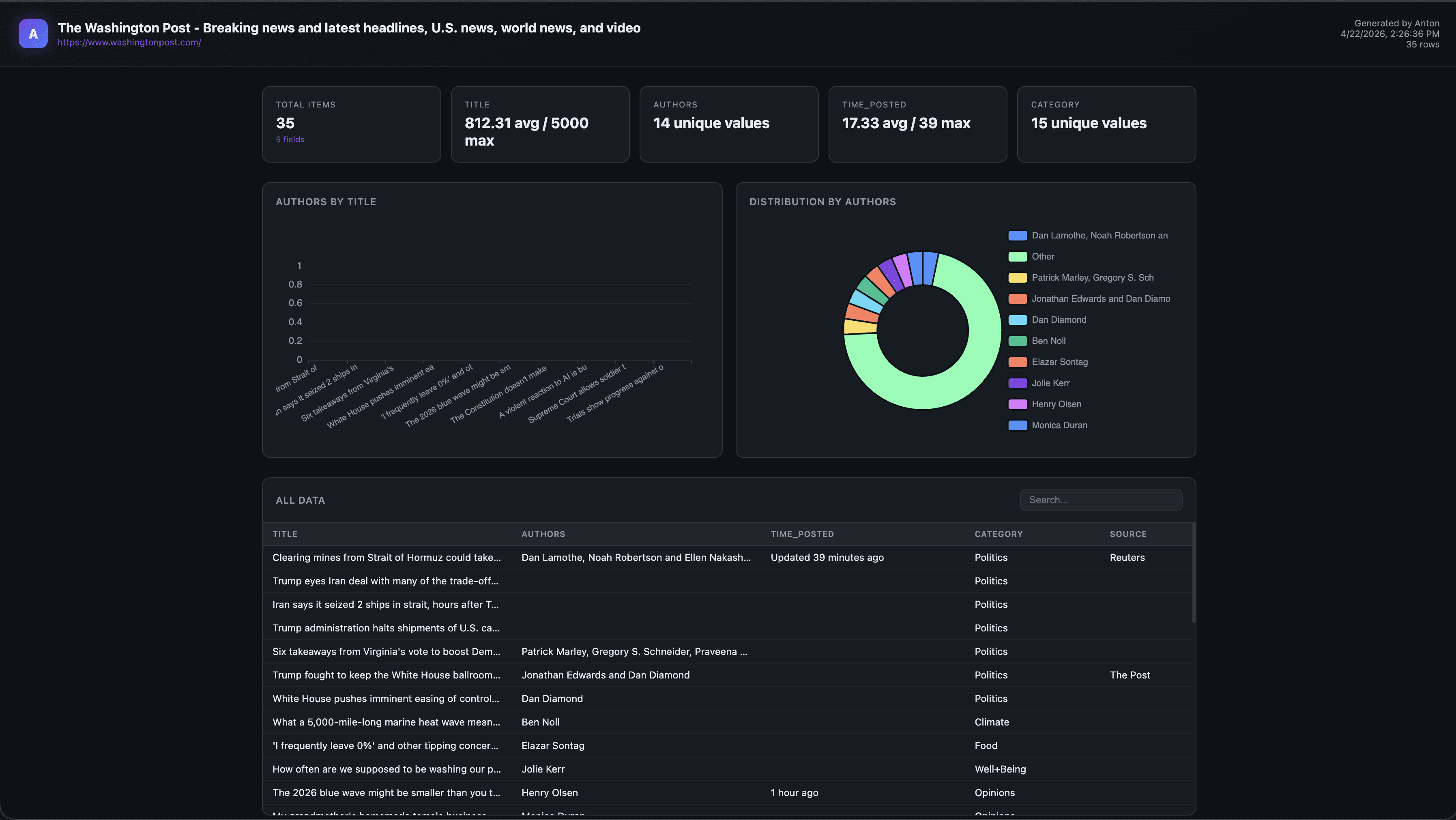Sort by the TIME_POSTED column header
The image size is (1456, 820).
coord(801,534)
